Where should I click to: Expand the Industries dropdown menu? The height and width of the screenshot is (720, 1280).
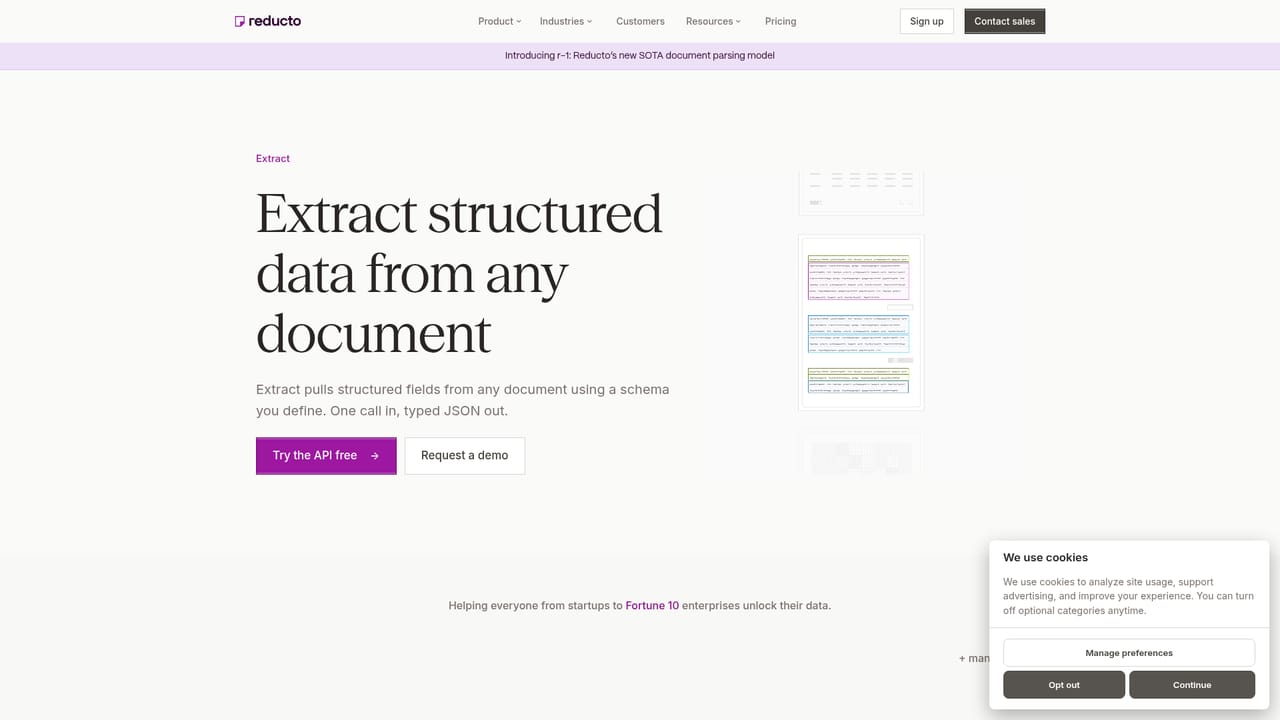(566, 21)
